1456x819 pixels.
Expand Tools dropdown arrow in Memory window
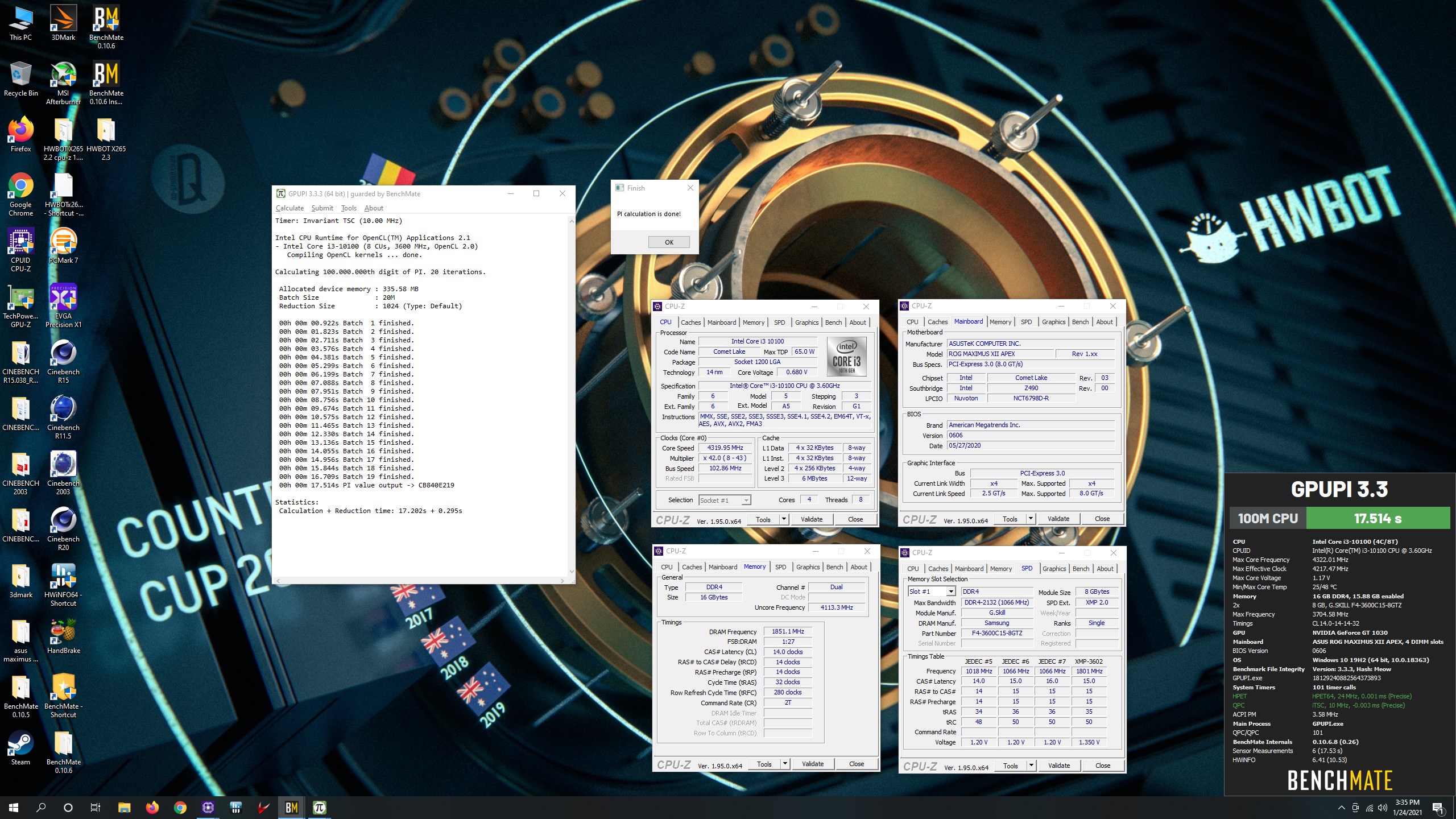click(785, 764)
